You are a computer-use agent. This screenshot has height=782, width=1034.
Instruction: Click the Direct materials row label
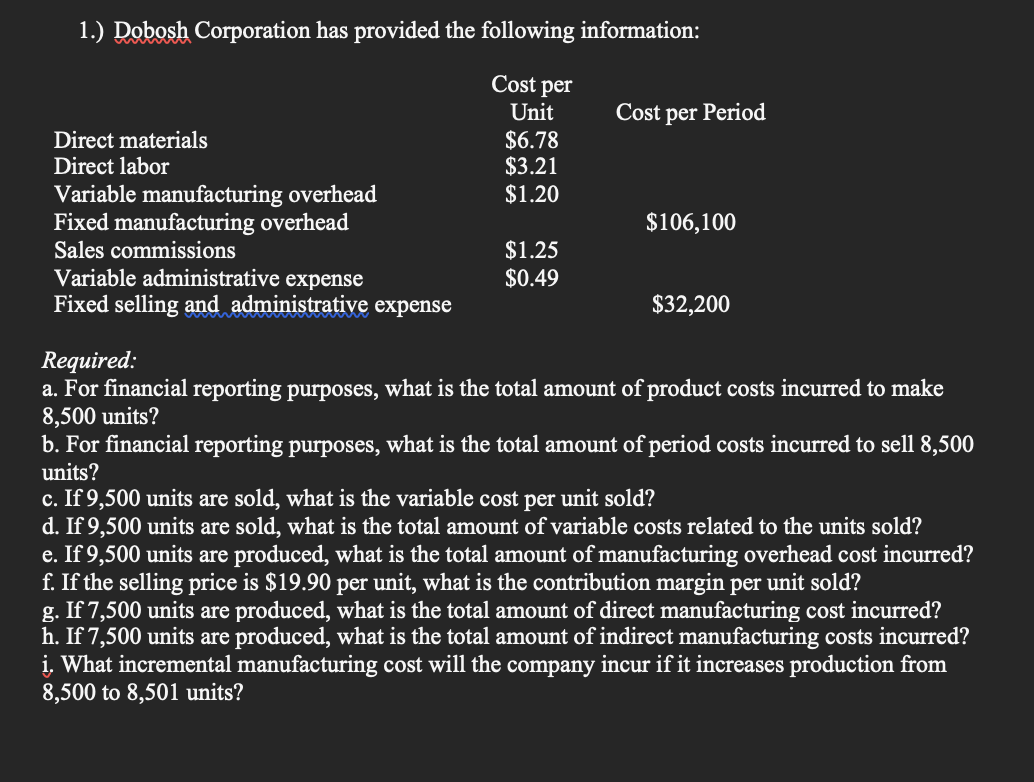click(x=131, y=140)
